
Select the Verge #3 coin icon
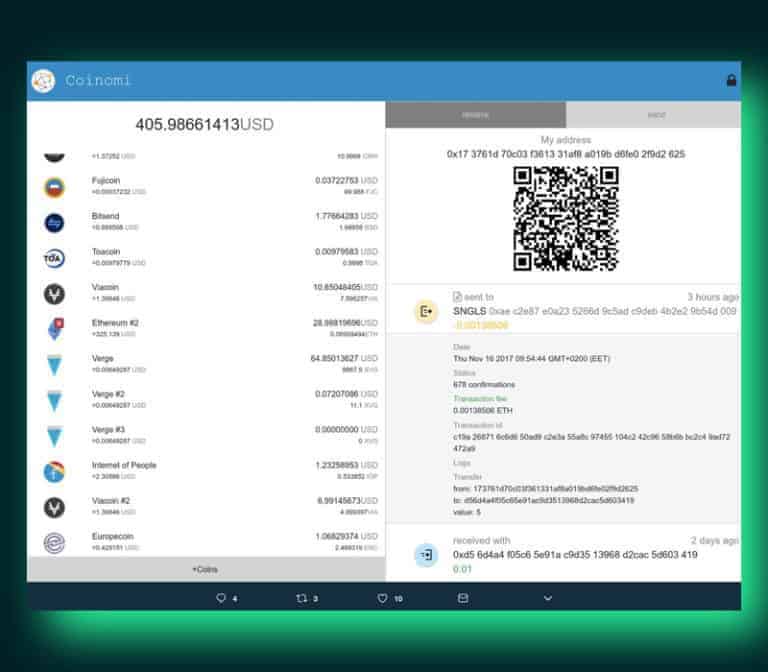click(x=54, y=436)
